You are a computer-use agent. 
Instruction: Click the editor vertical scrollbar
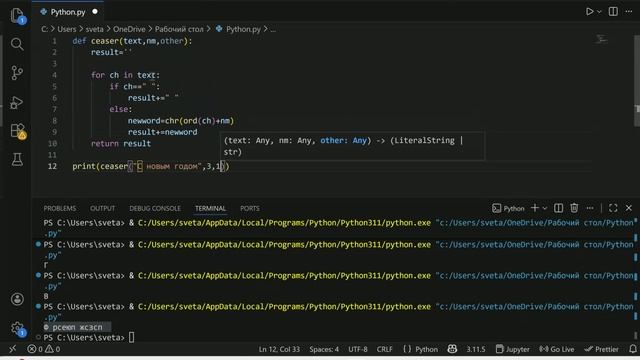click(x=637, y=82)
